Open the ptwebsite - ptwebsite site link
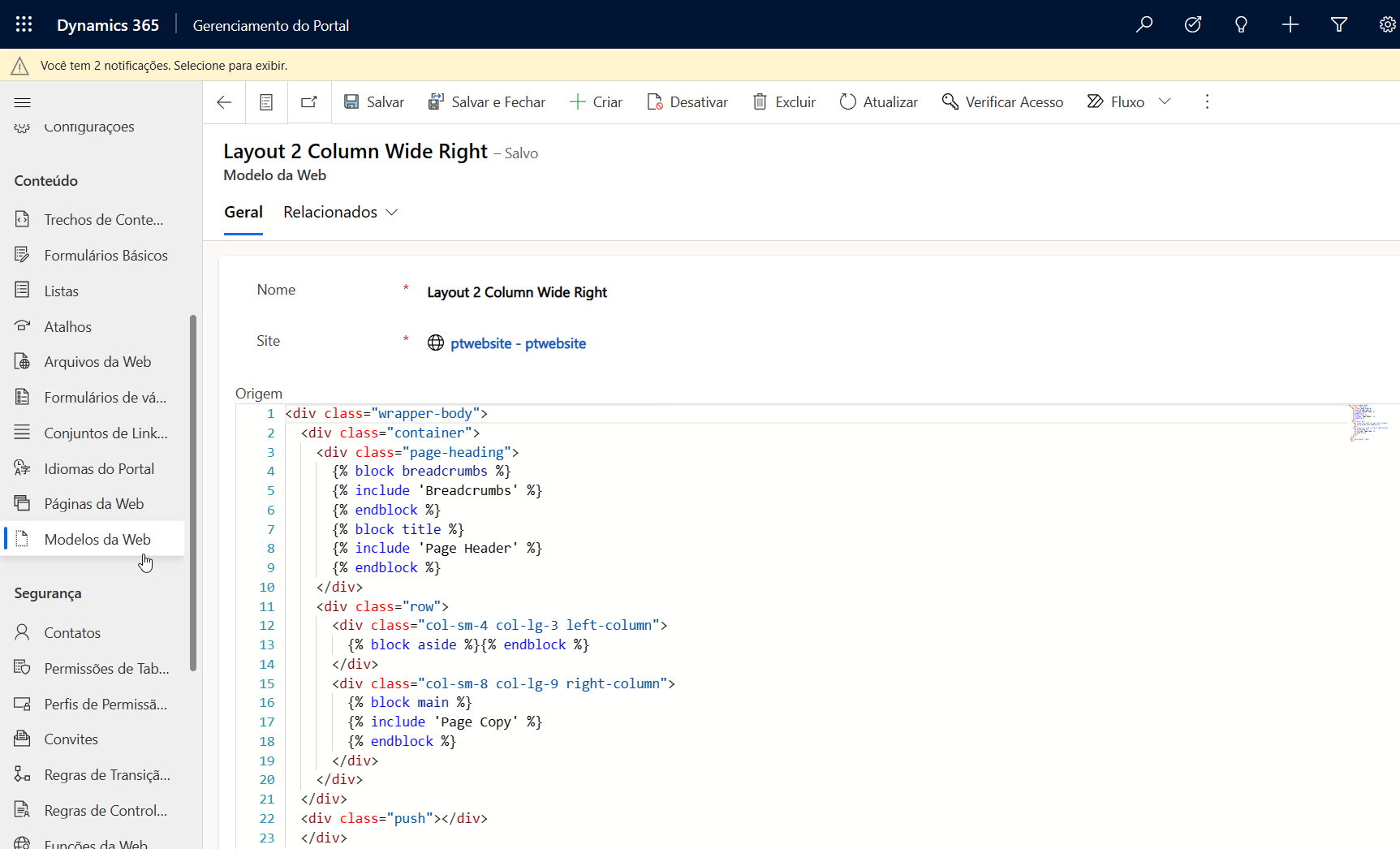 [518, 343]
